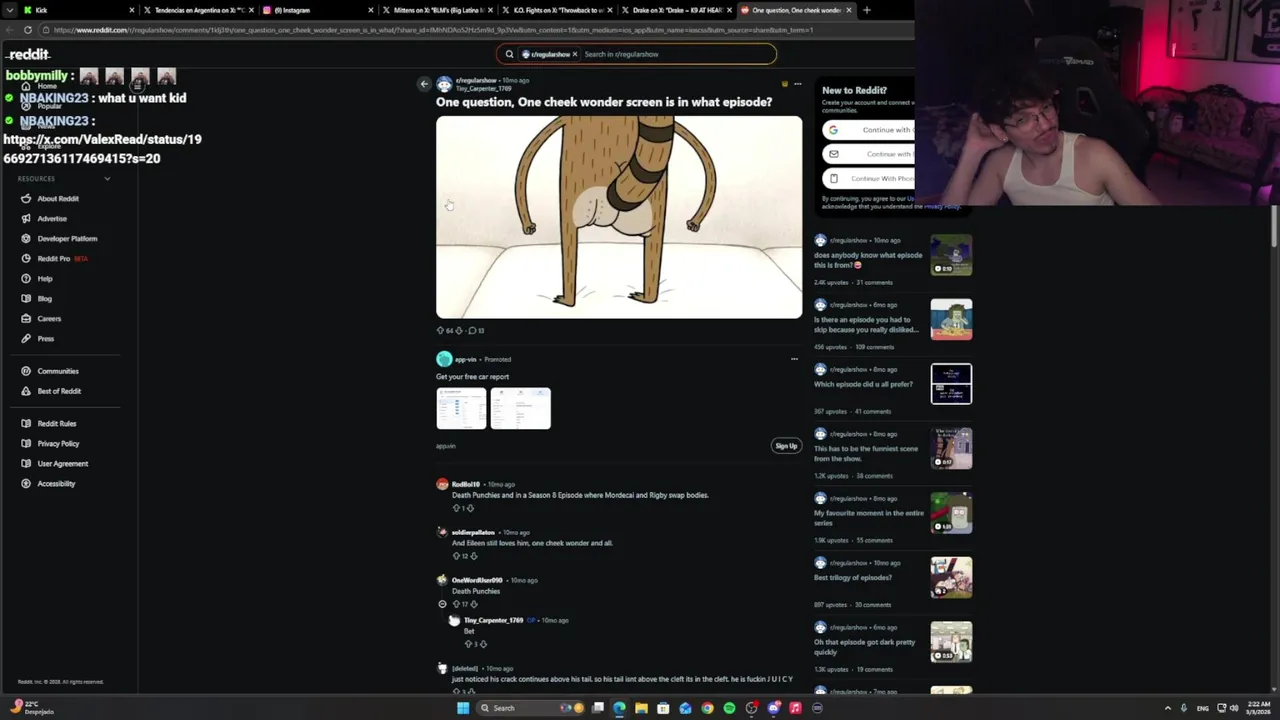Switch to Drake on X tab
The image size is (1280, 720).
(677, 10)
